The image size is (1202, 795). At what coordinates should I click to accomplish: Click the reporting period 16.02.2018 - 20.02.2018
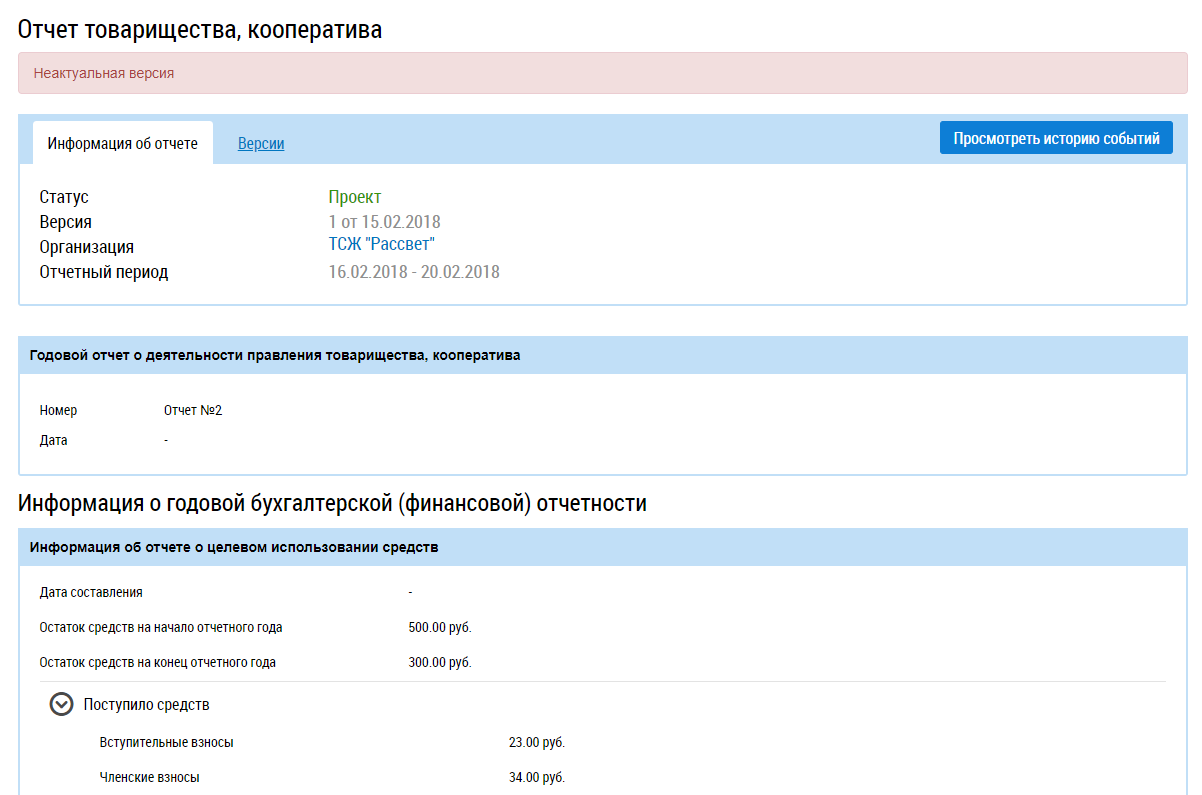coord(413,272)
